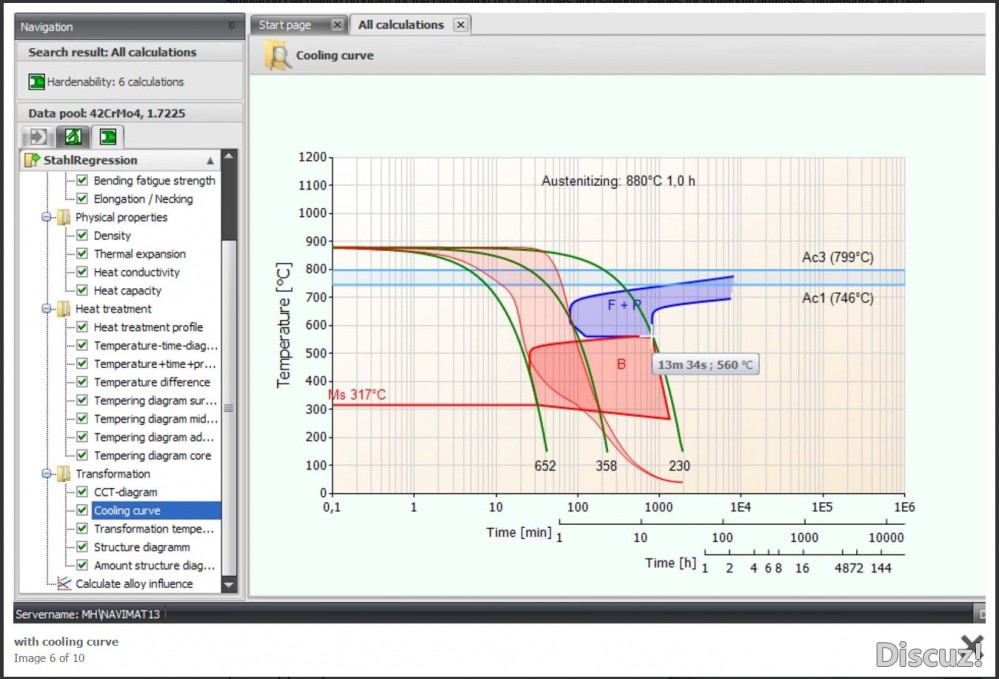The height and width of the screenshot is (679, 999).
Task: Toggle the Heat conductivity checkbox
Action: coord(82,272)
